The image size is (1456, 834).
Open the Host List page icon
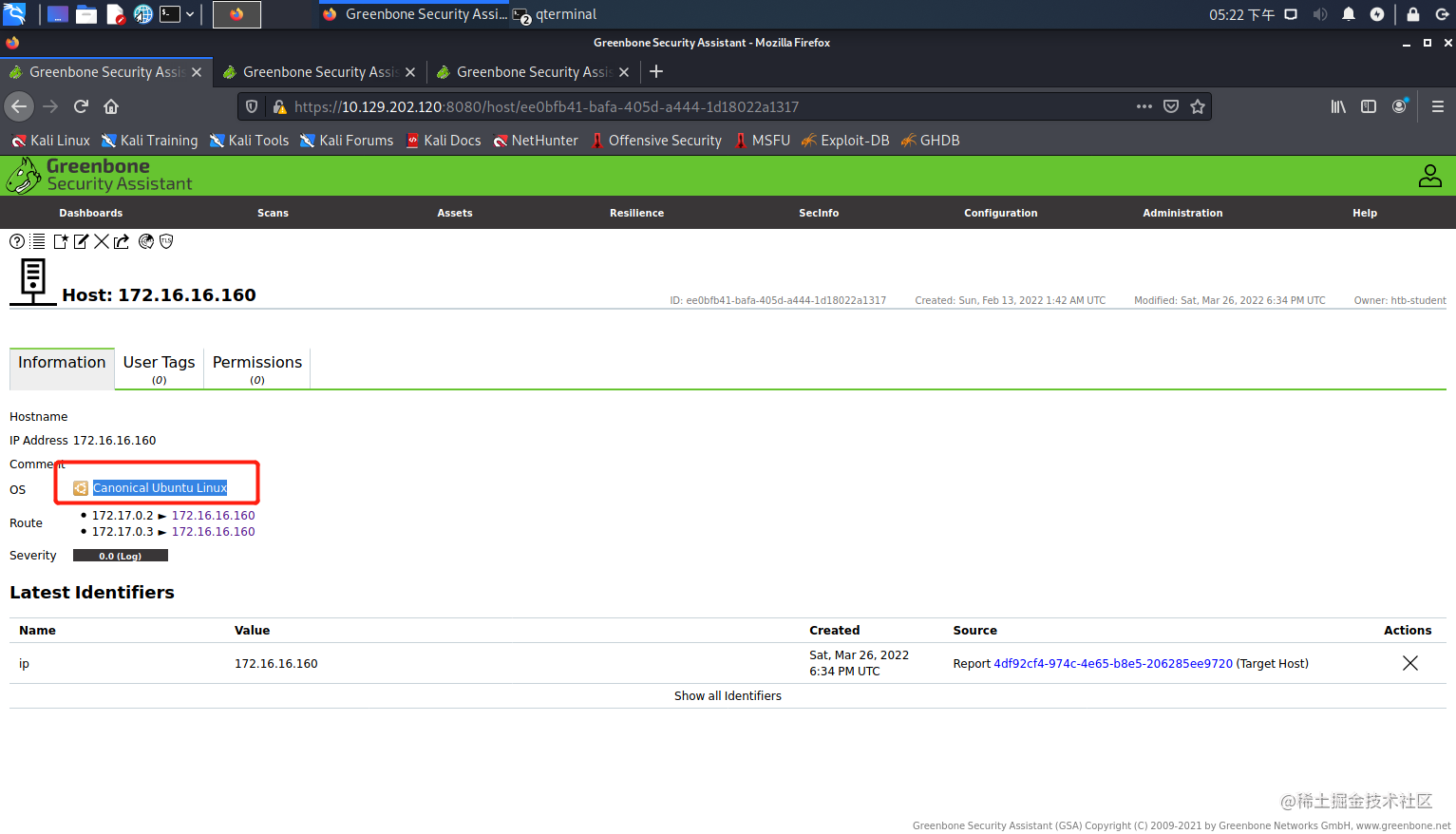pyautogui.click(x=38, y=241)
